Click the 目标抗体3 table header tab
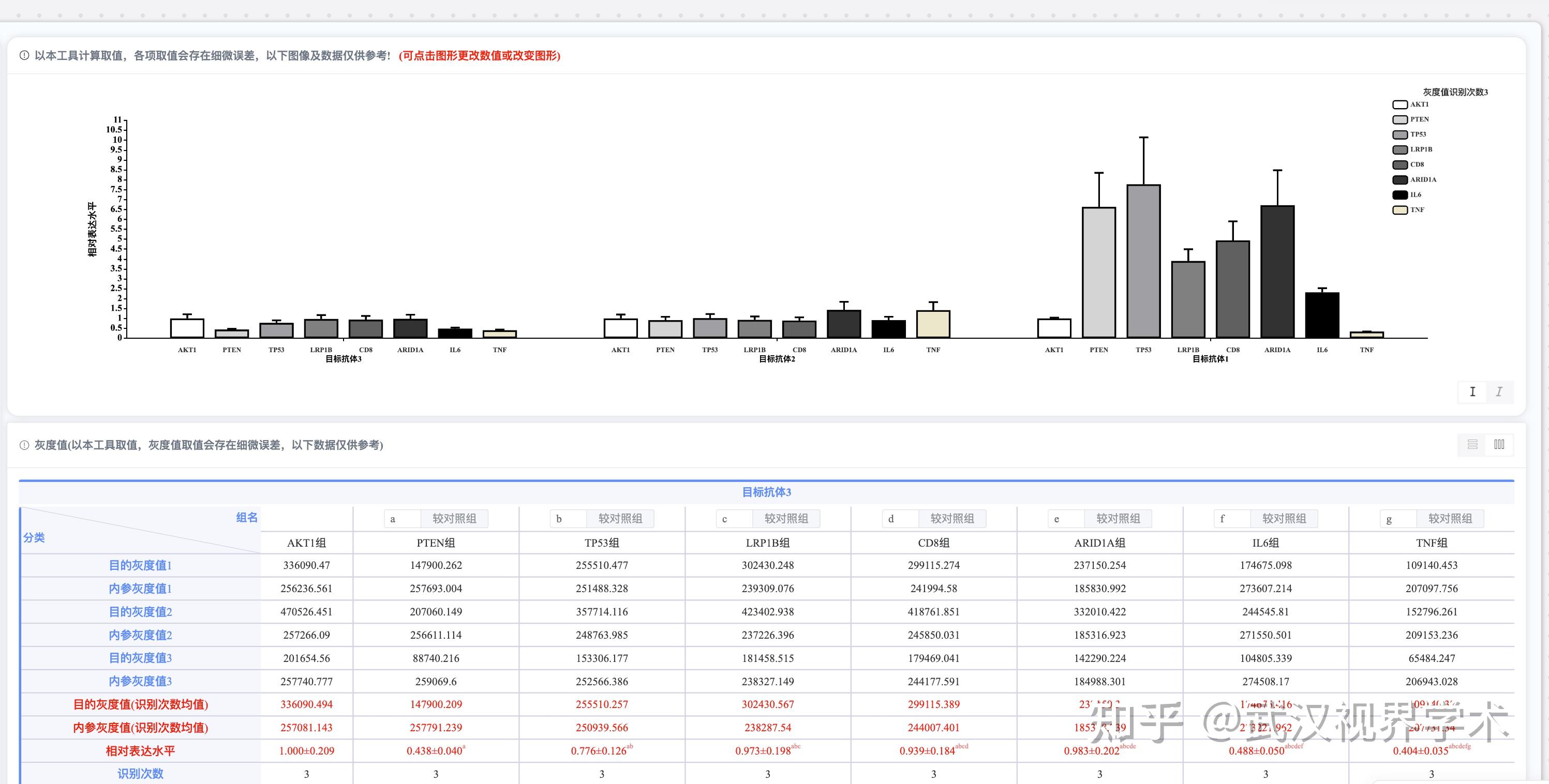 tap(766, 492)
